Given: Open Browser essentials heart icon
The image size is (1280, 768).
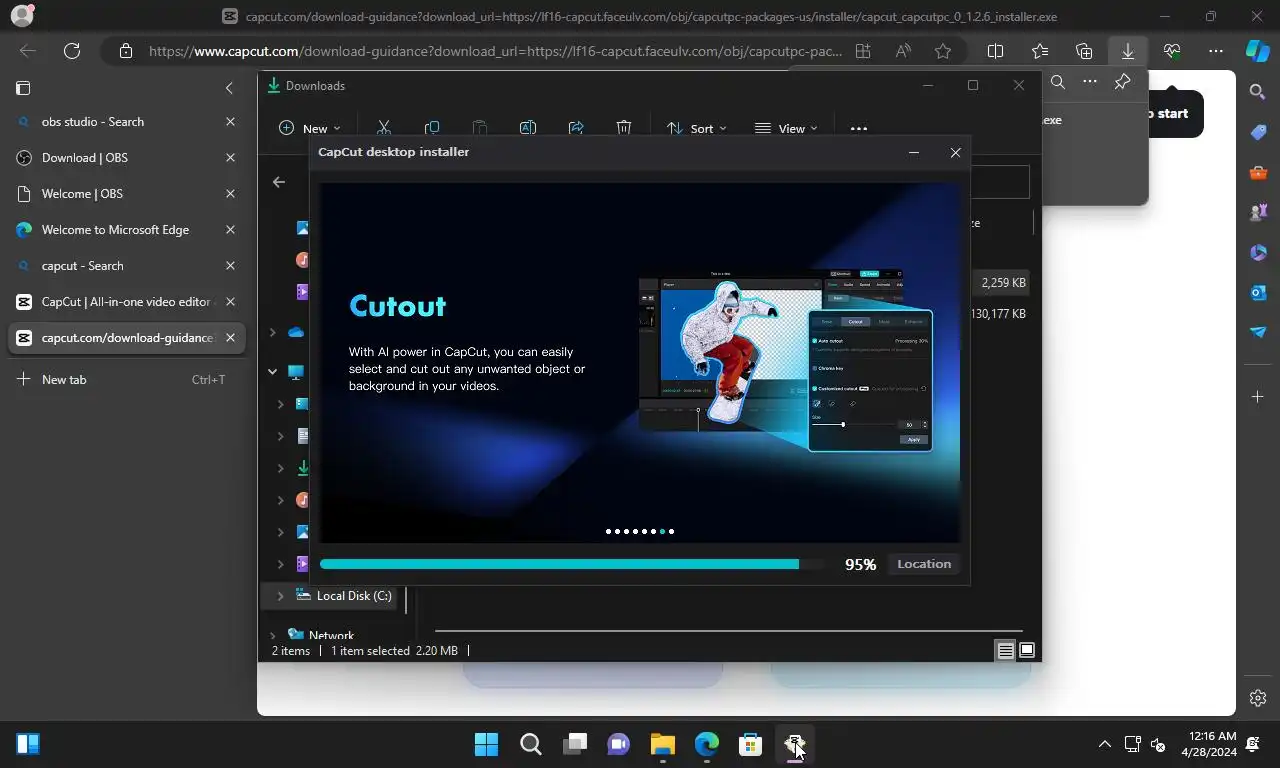Looking at the screenshot, I should coord(1172,51).
